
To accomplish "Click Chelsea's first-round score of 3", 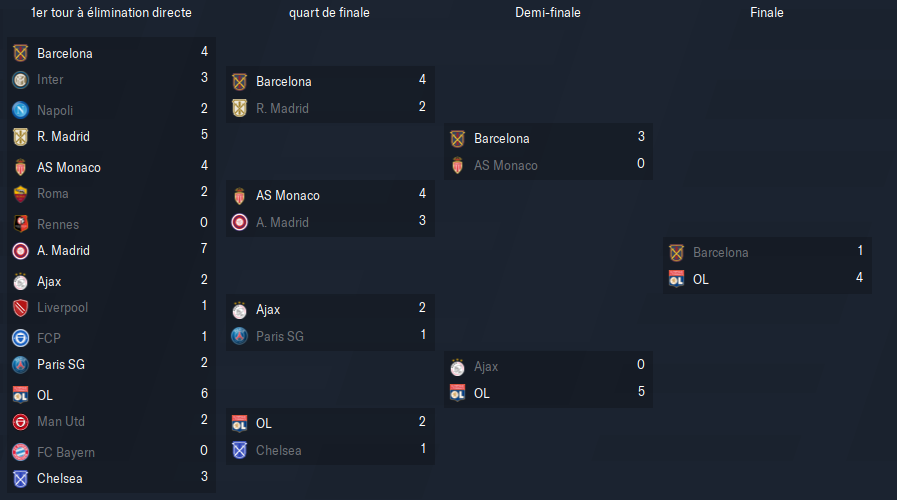I will [x=204, y=477].
